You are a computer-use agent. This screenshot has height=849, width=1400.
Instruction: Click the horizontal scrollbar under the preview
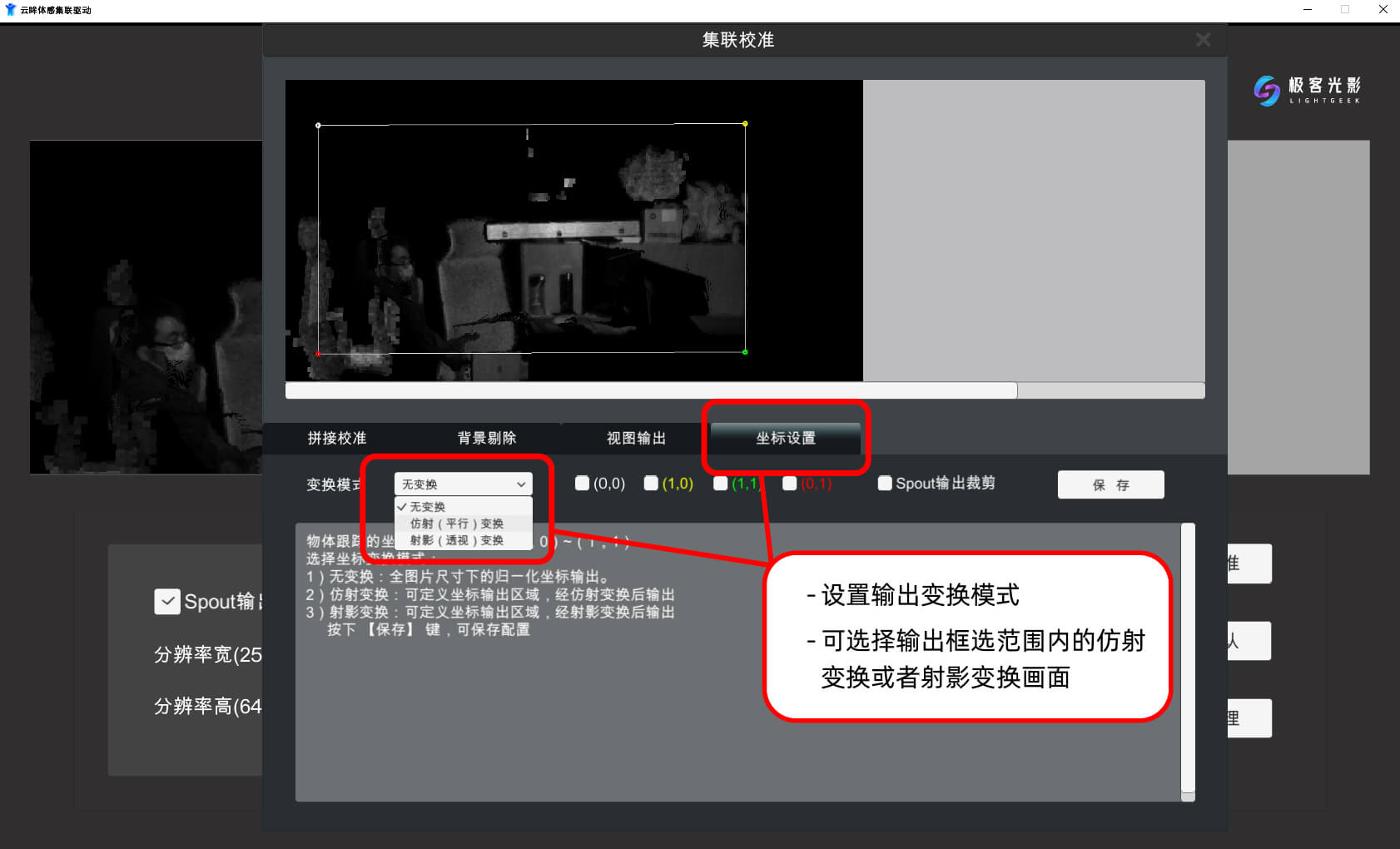651,390
